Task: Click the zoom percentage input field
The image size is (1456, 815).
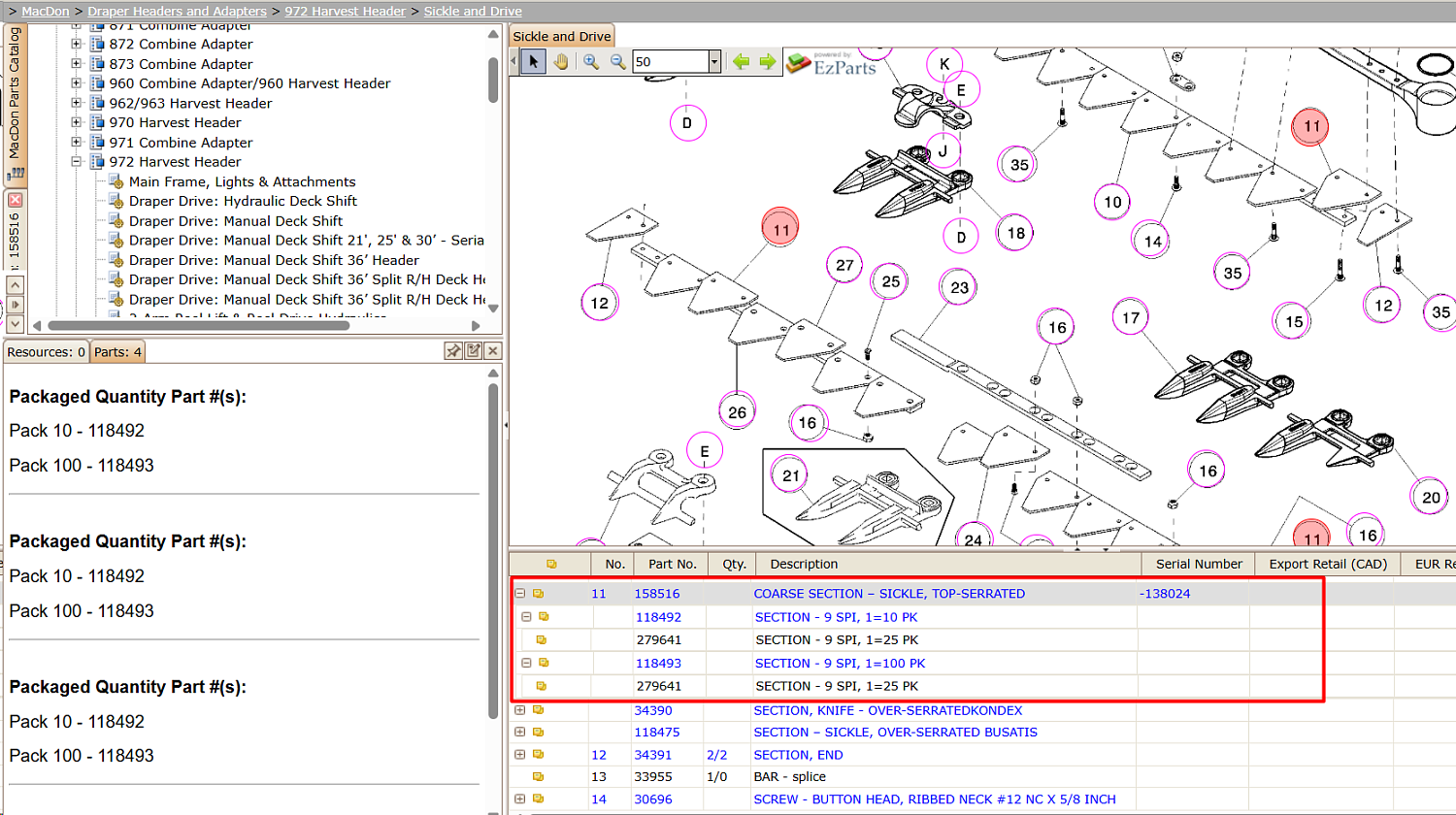Action: pos(671,61)
